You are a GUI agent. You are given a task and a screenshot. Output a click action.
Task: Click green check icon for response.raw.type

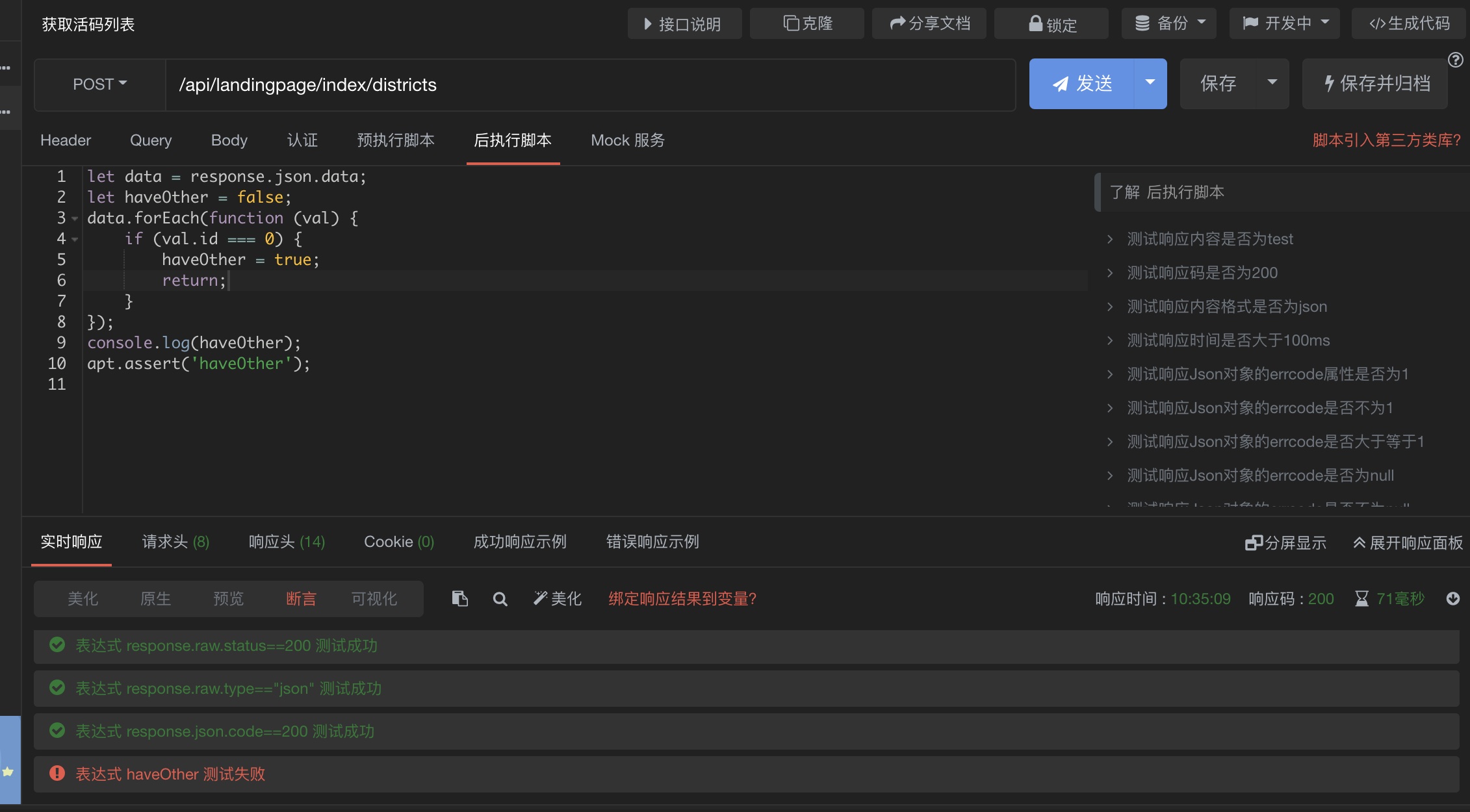pyautogui.click(x=57, y=687)
